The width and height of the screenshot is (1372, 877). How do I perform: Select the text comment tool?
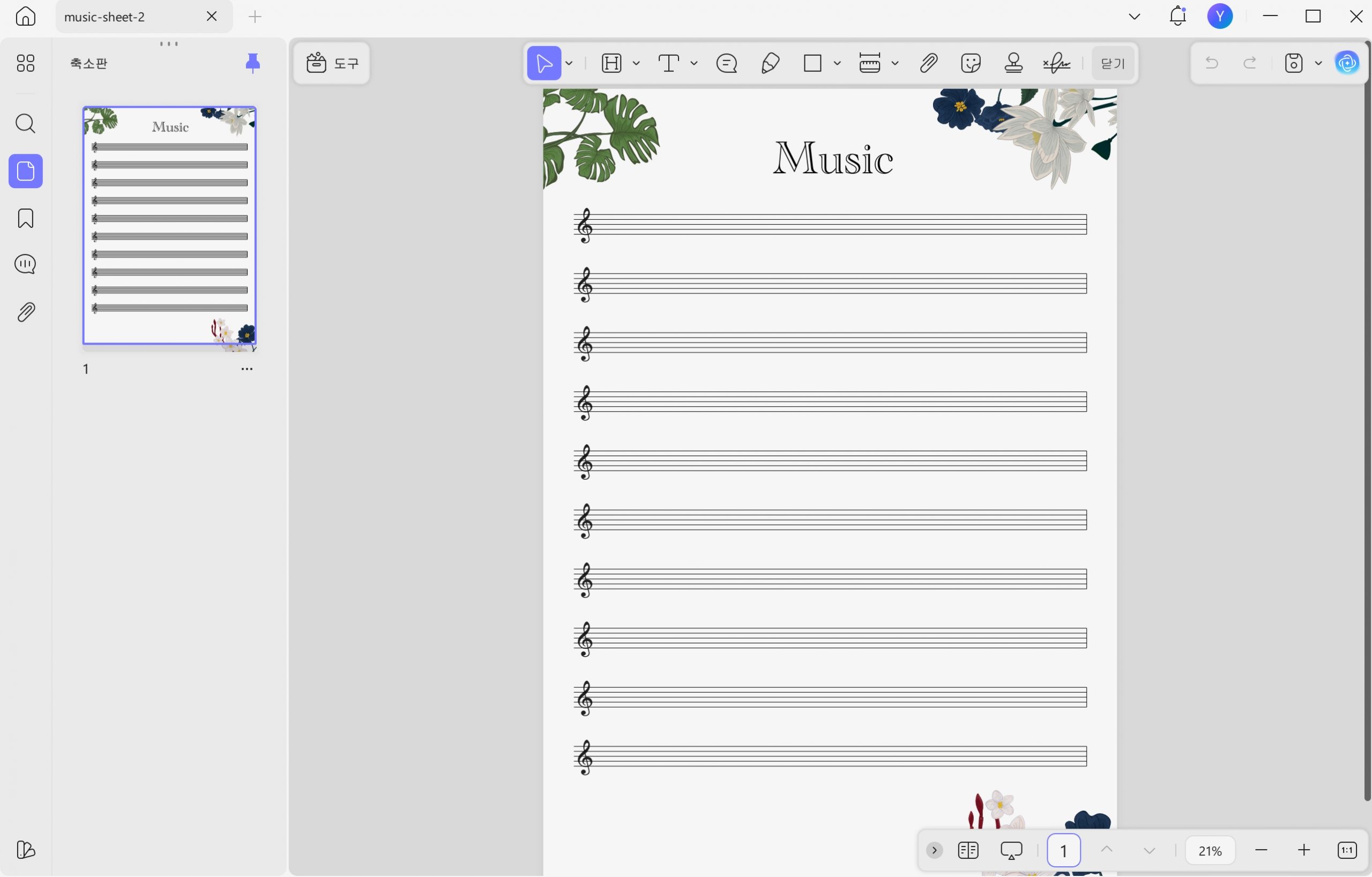click(669, 63)
